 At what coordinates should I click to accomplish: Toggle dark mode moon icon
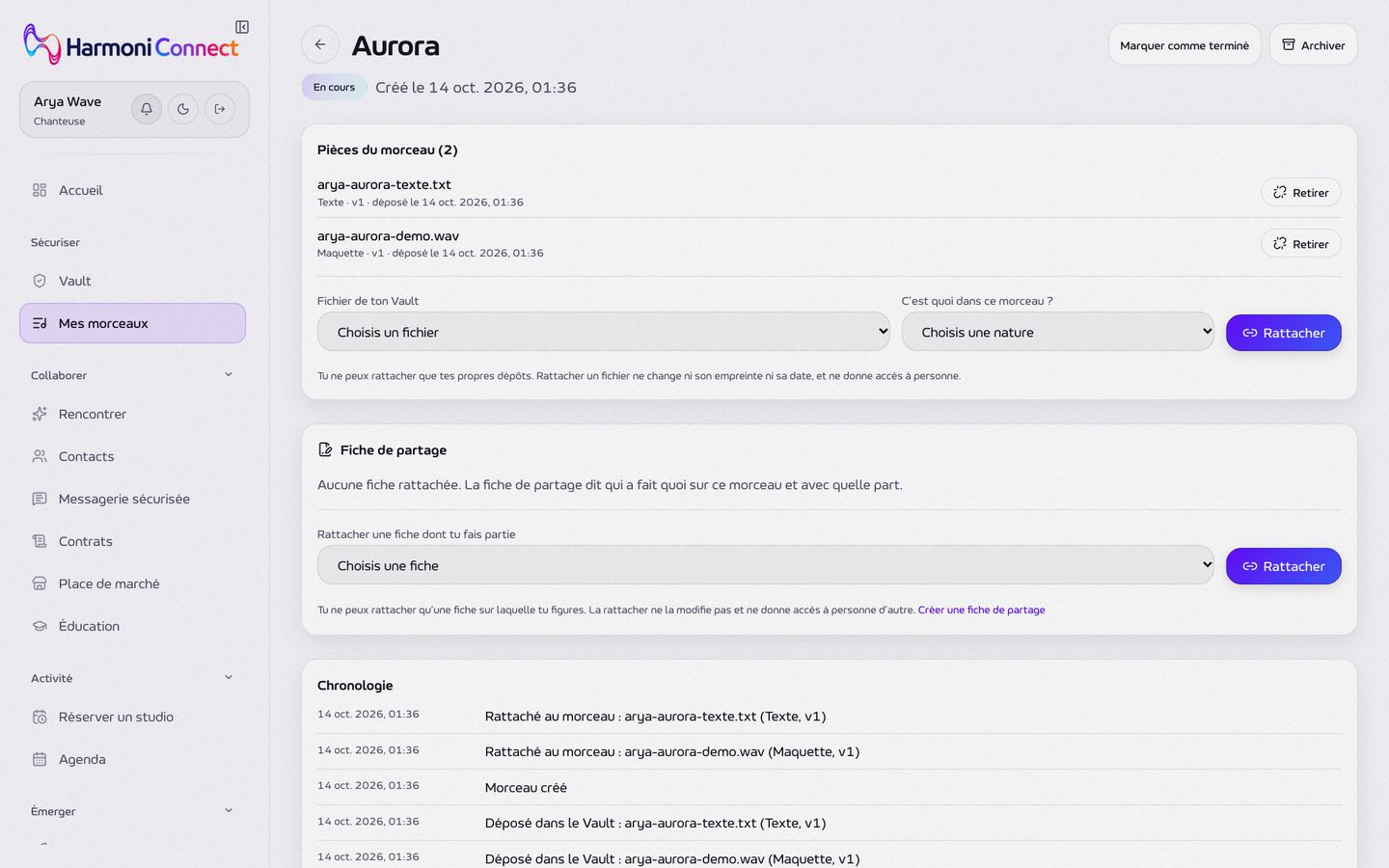[183, 109]
